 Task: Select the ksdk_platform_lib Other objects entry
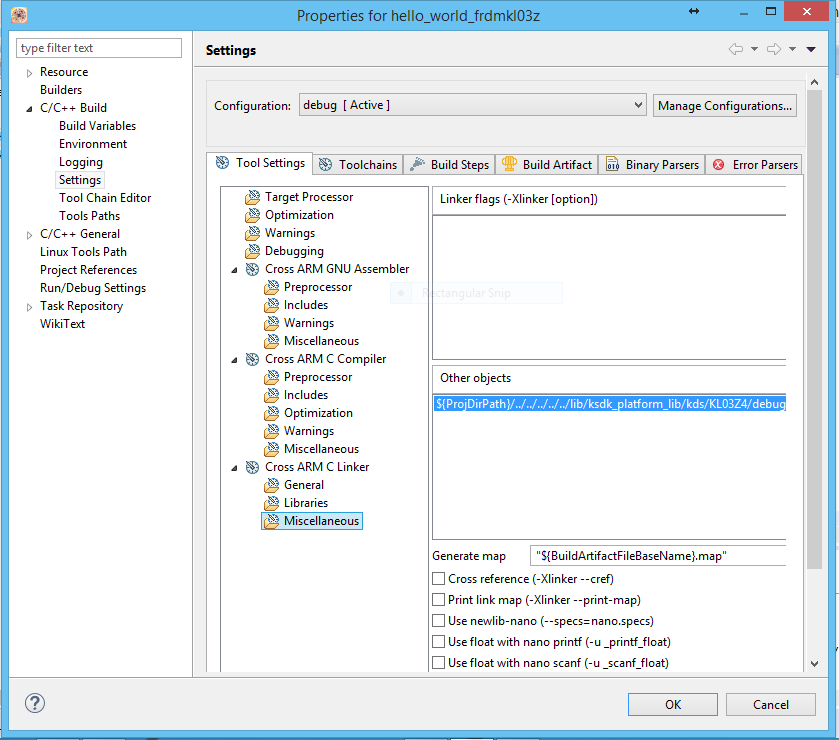pos(610,403)
